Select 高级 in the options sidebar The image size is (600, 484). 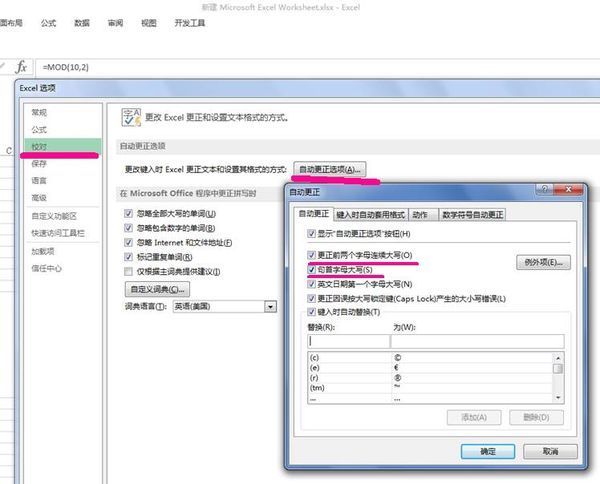click(39, 198)
